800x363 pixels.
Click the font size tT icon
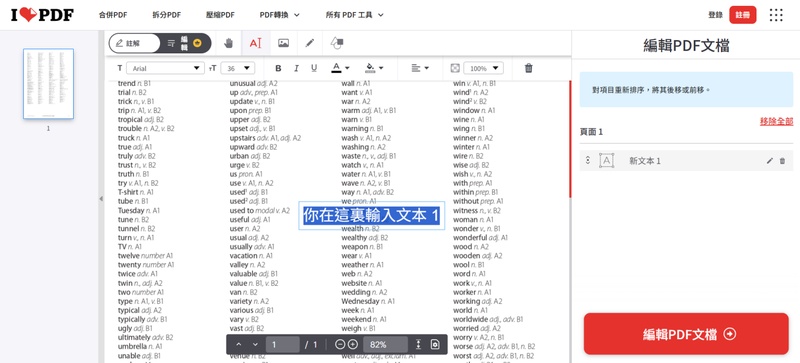[x=213, y=68]
